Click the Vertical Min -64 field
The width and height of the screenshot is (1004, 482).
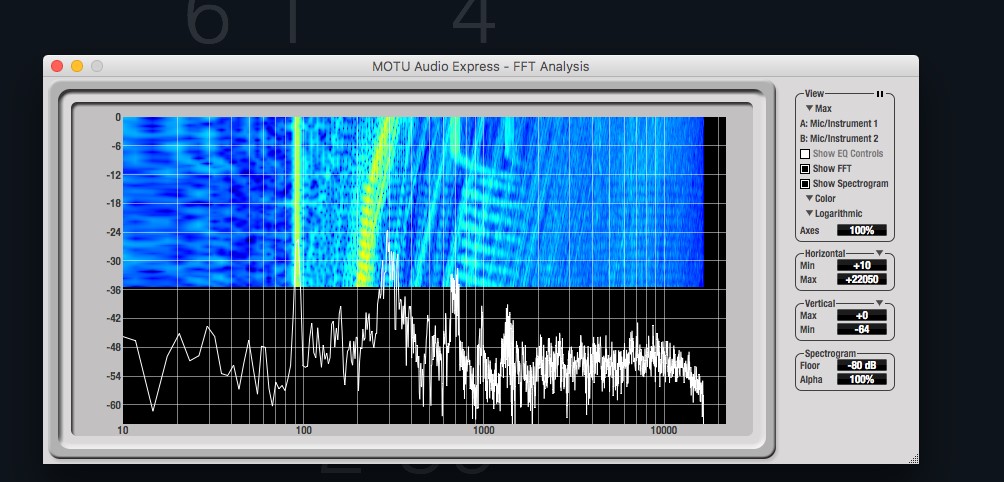coord(862,329)
